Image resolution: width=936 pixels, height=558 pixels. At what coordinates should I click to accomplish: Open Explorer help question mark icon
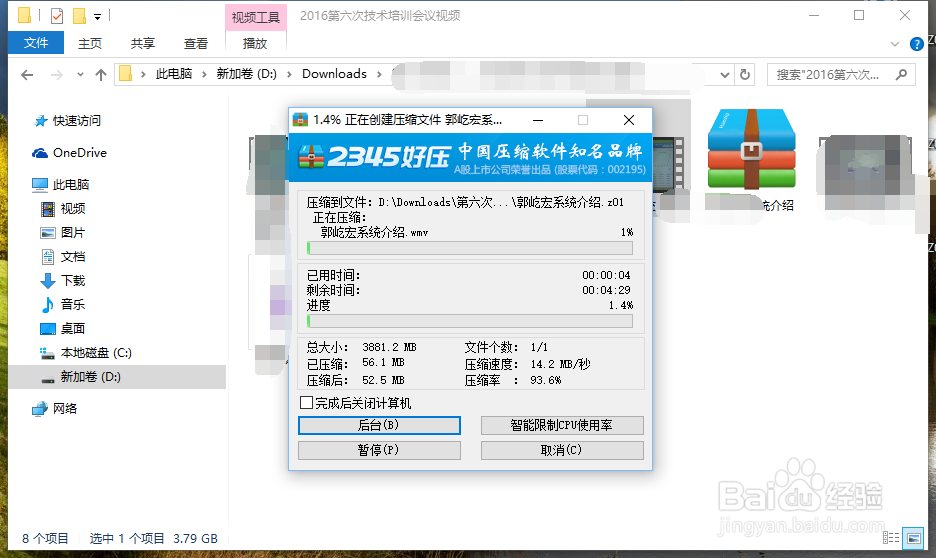(x=916, y=44)
